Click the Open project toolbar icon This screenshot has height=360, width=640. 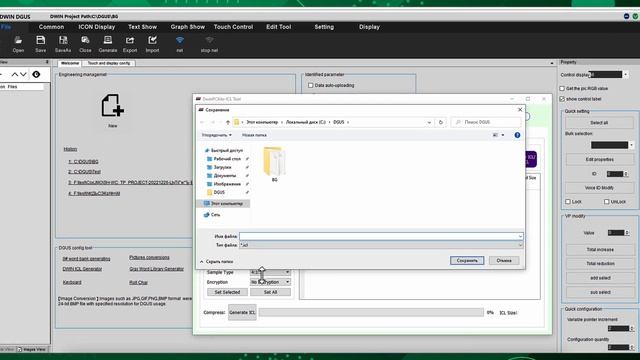(x=18, y=40)
